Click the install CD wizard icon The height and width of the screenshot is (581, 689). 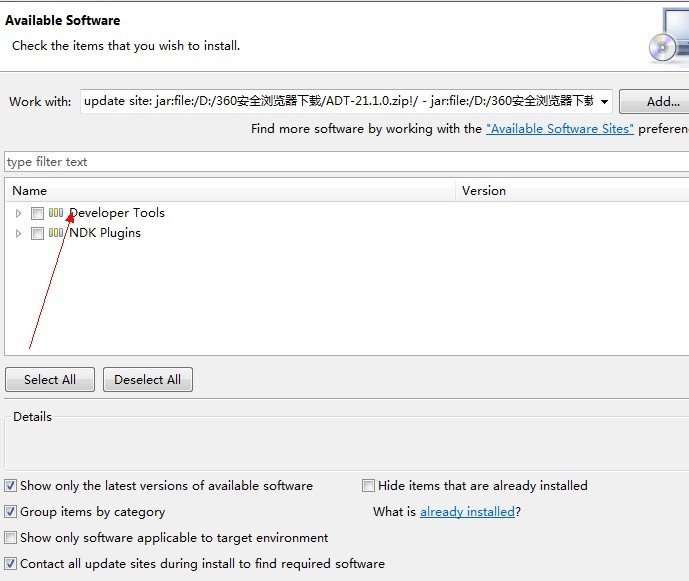pos(665,35)
